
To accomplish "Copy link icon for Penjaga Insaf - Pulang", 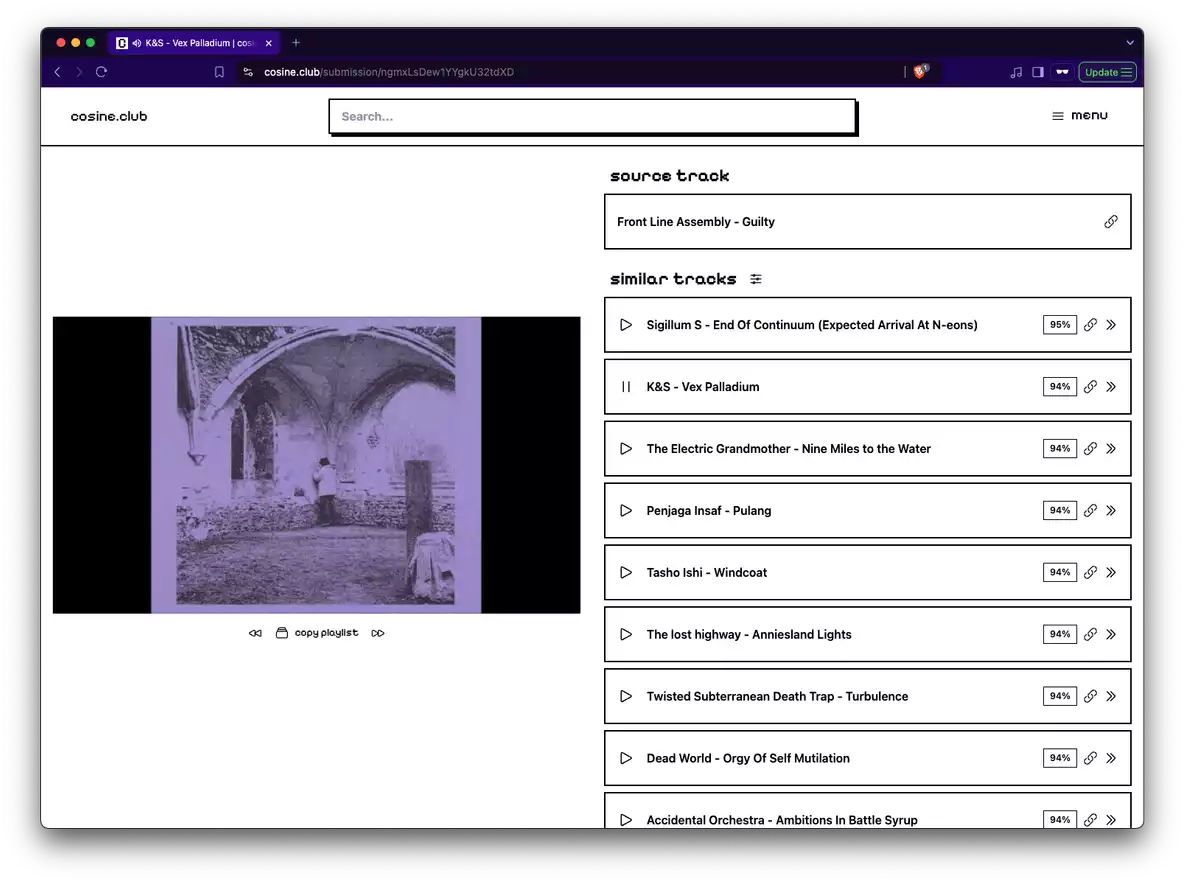I will [x=1090, y=511].
